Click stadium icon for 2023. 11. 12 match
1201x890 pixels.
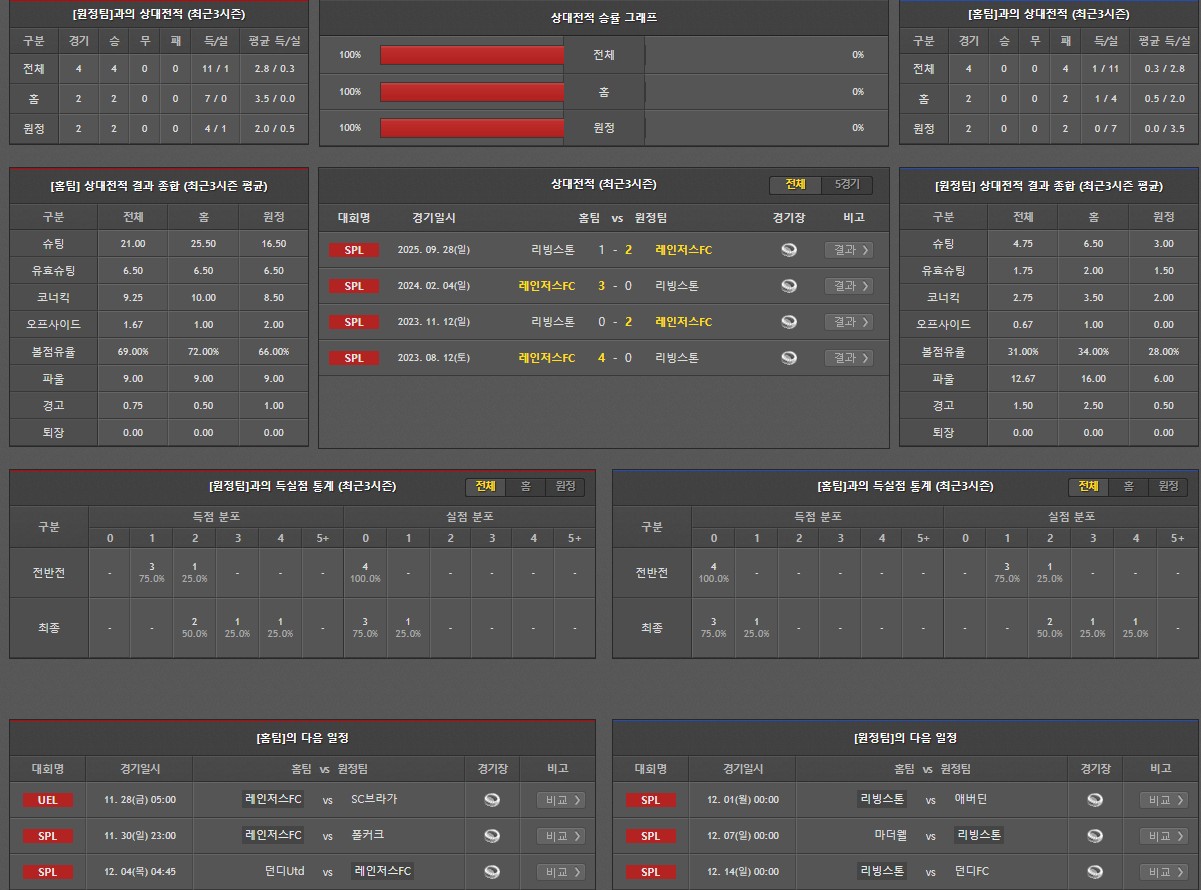click(789, 322)
